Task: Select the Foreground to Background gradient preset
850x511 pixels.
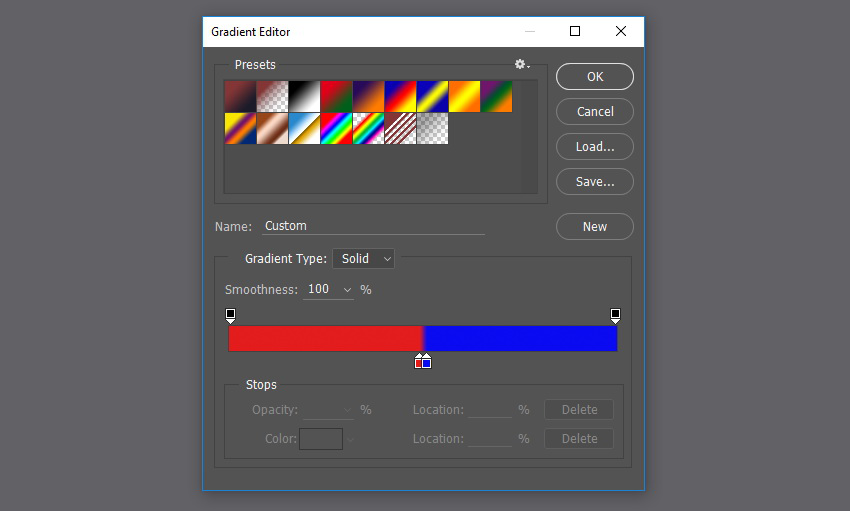Action: pyautogui.click(x=240, y=96)
